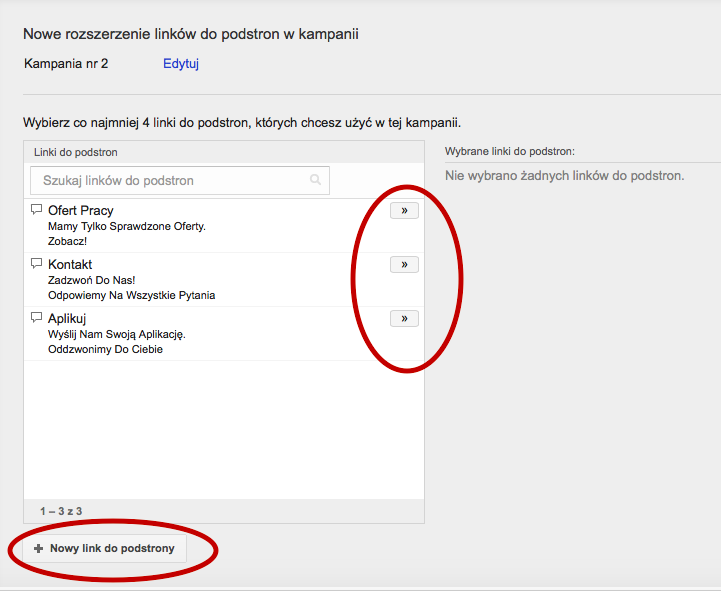Screen dimensions: 721x591
Task: Click the speech bubble icon beside Aplikuj
Action: click(x=37, y=318)
